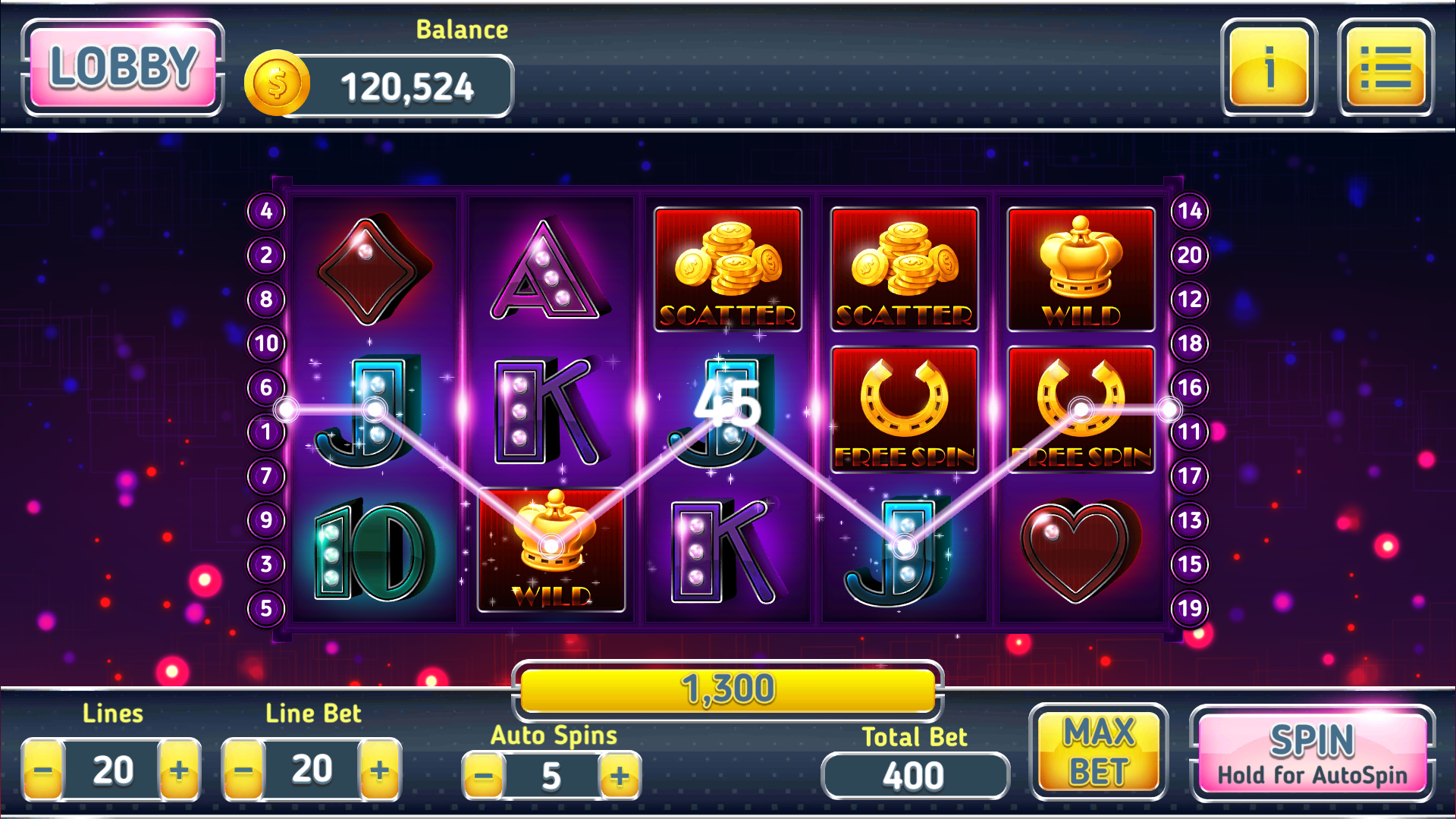Raise Auto Spins with plus button
Screen dimensions: 1456x819
(620, 776)
